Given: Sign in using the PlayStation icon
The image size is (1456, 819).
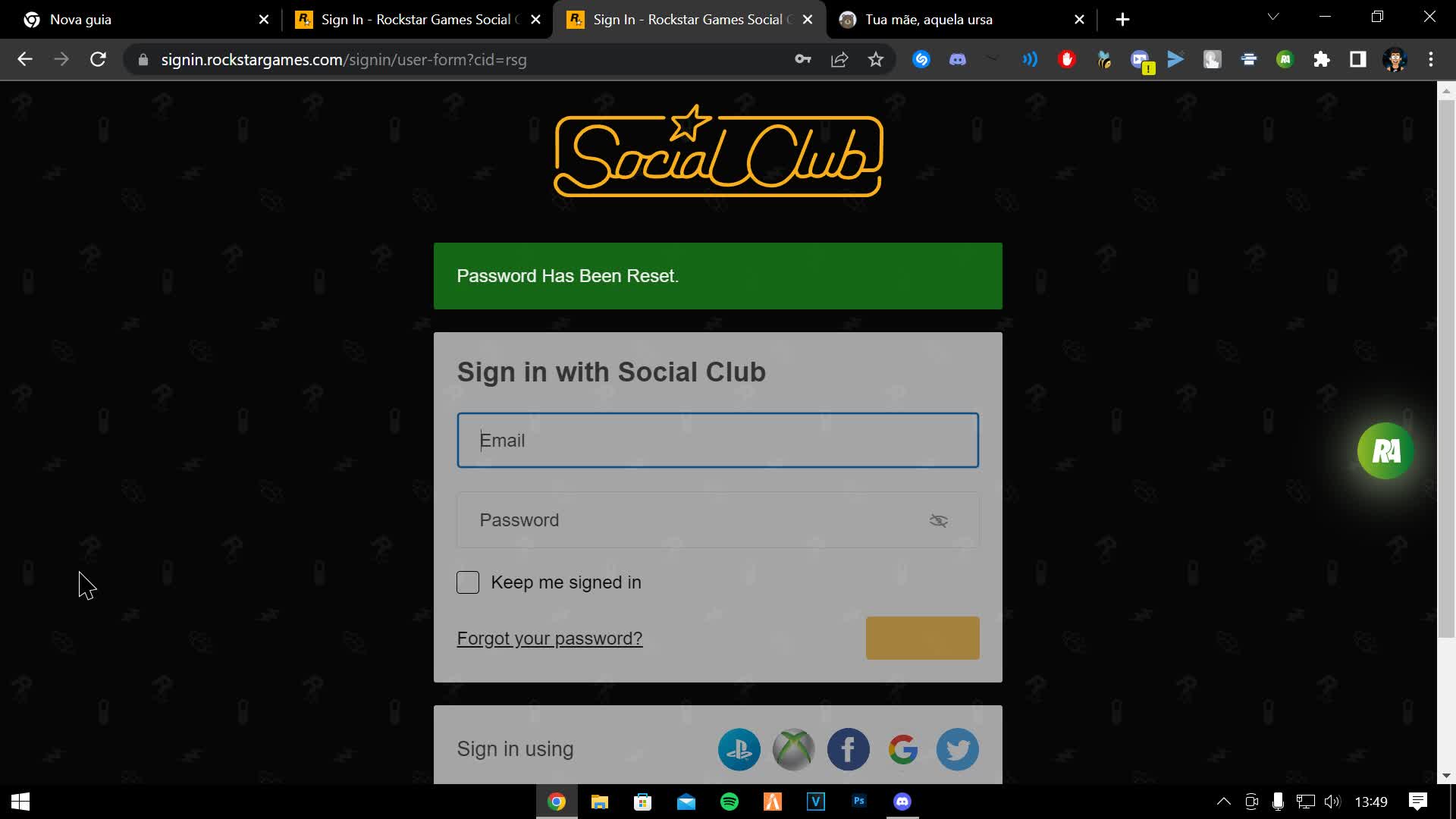Looking at the screenshot, I should (x=739, y=749).
